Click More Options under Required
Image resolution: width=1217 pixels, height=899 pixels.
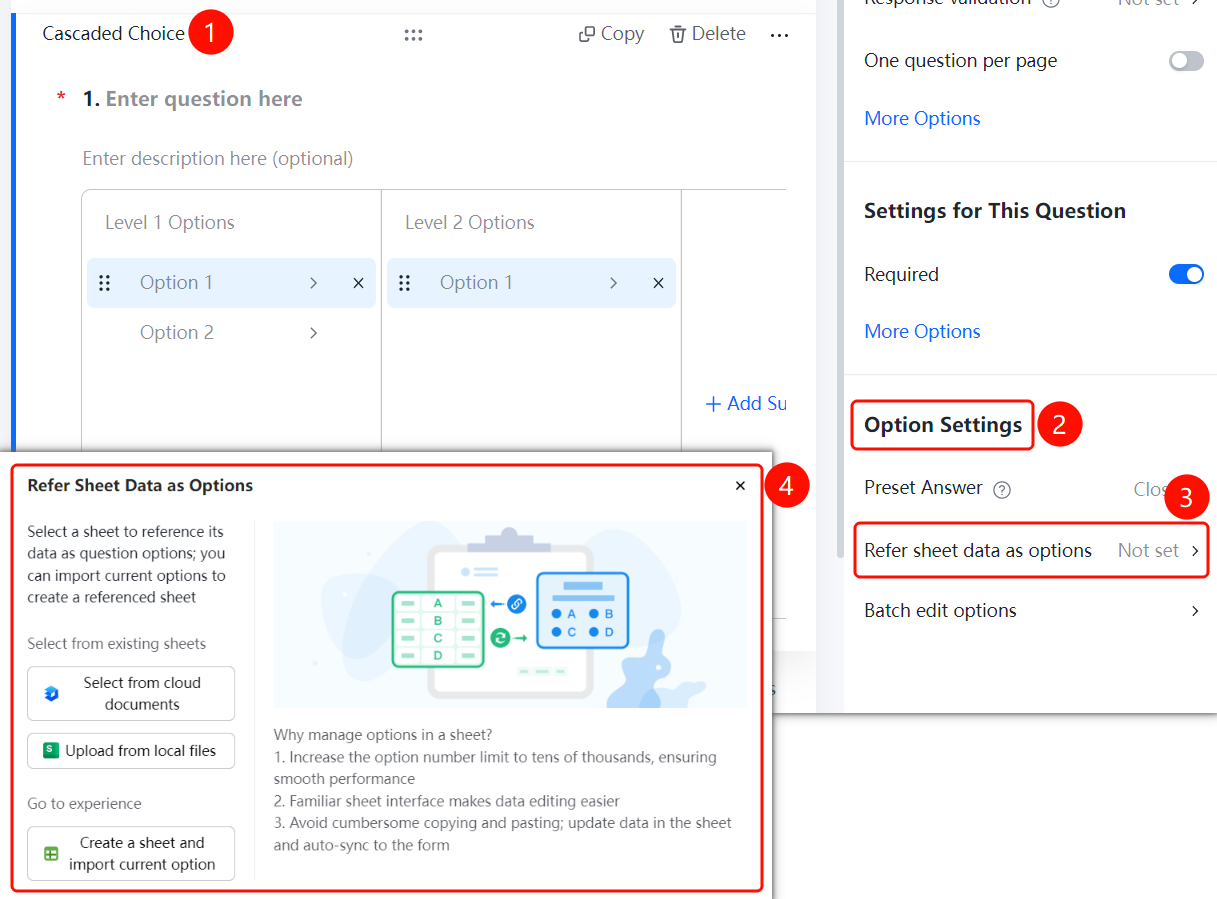(x=922, y=331)
